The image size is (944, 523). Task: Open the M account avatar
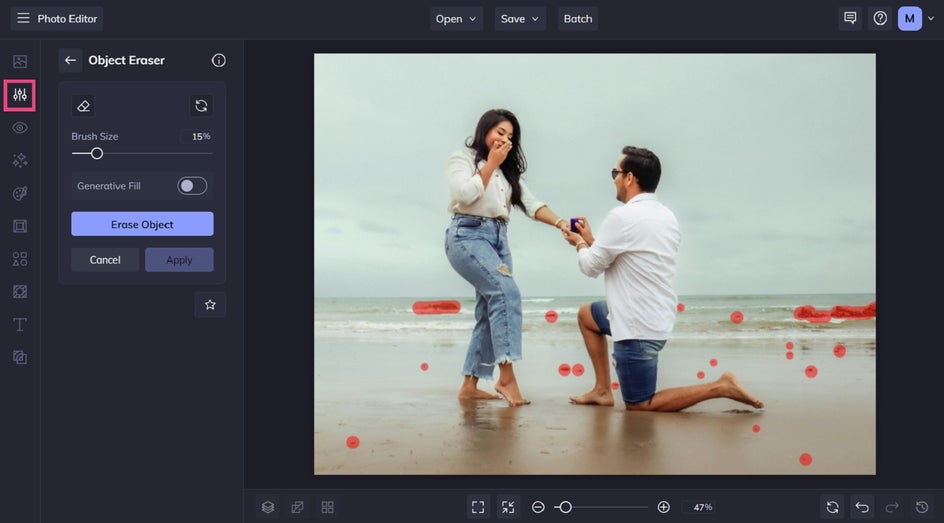click(x=910, y=19)
